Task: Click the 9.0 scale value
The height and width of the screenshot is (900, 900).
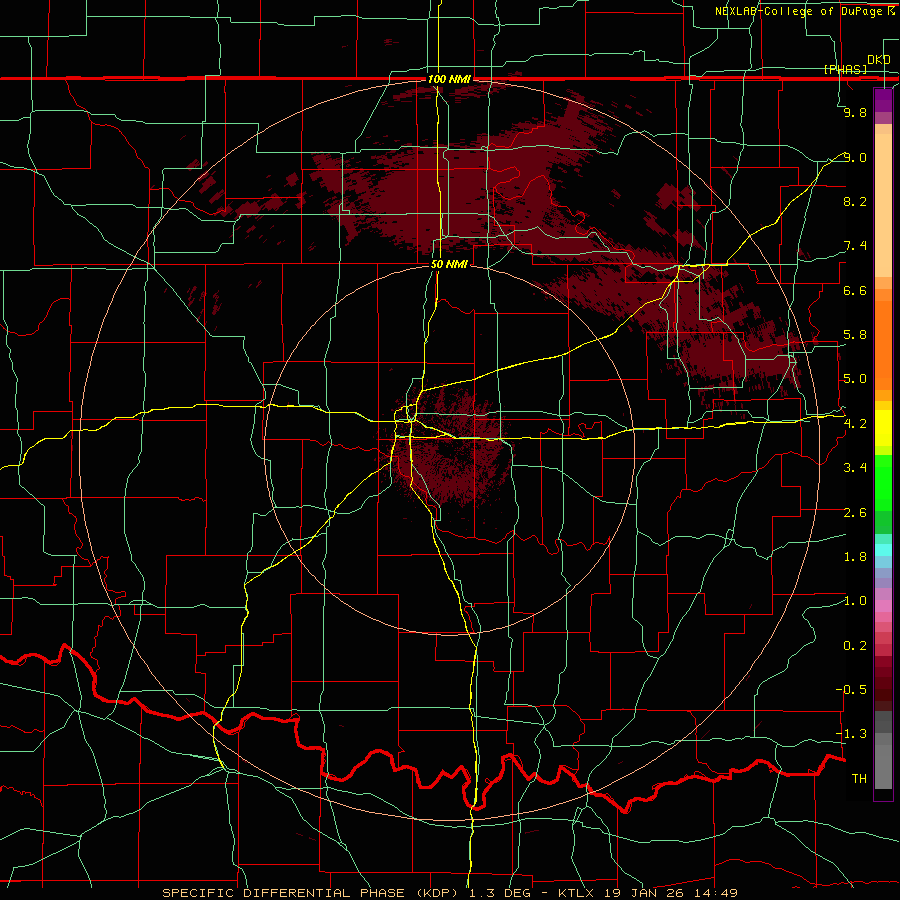Action: [855, 157]
